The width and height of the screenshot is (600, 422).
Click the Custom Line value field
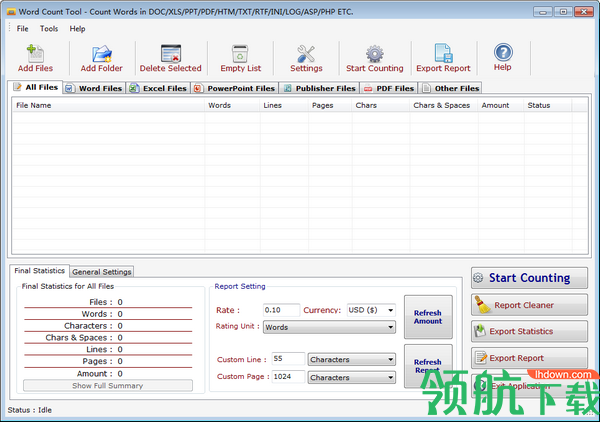click(x=288, y=359)
